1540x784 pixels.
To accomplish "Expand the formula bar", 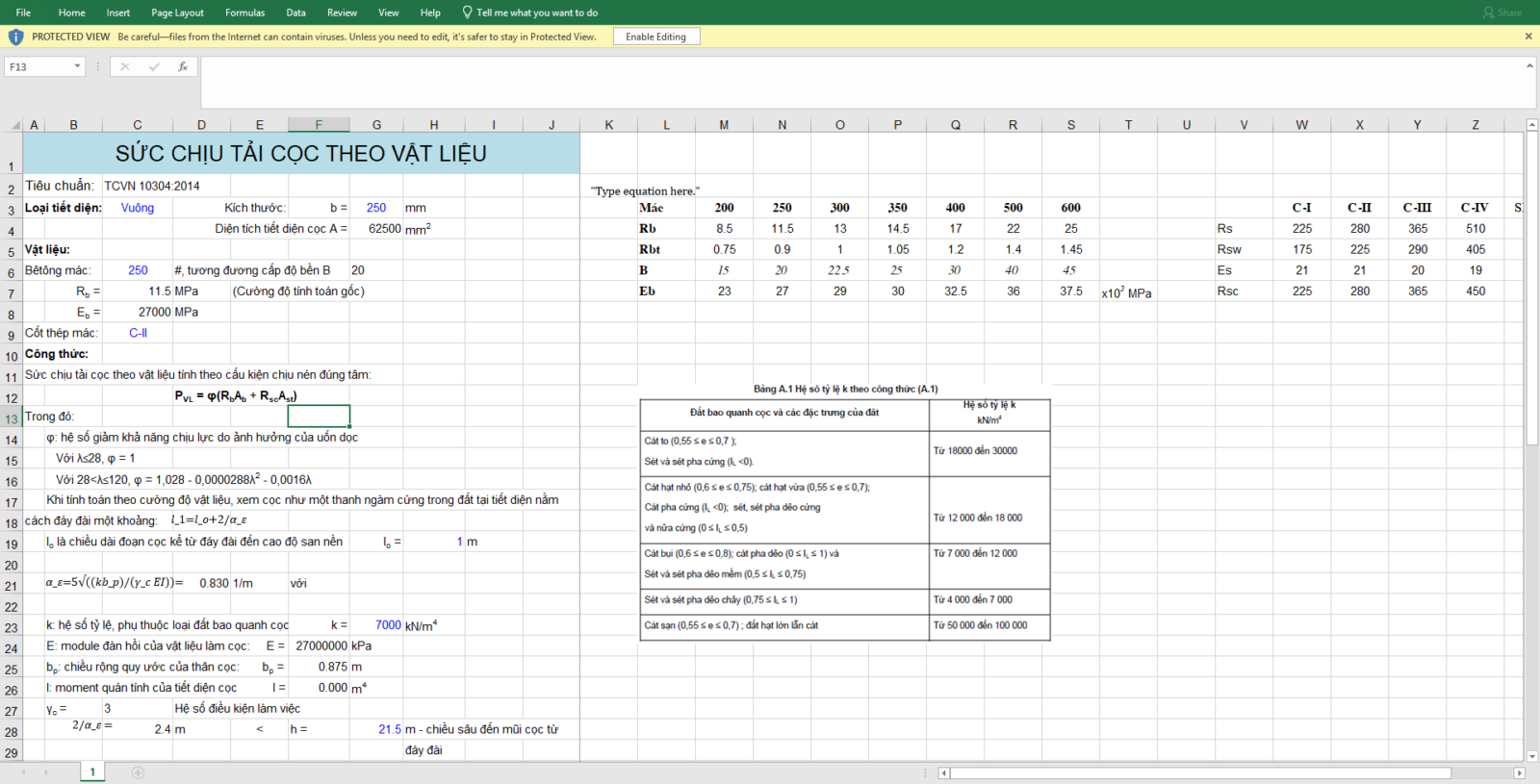I will 1529,65.
